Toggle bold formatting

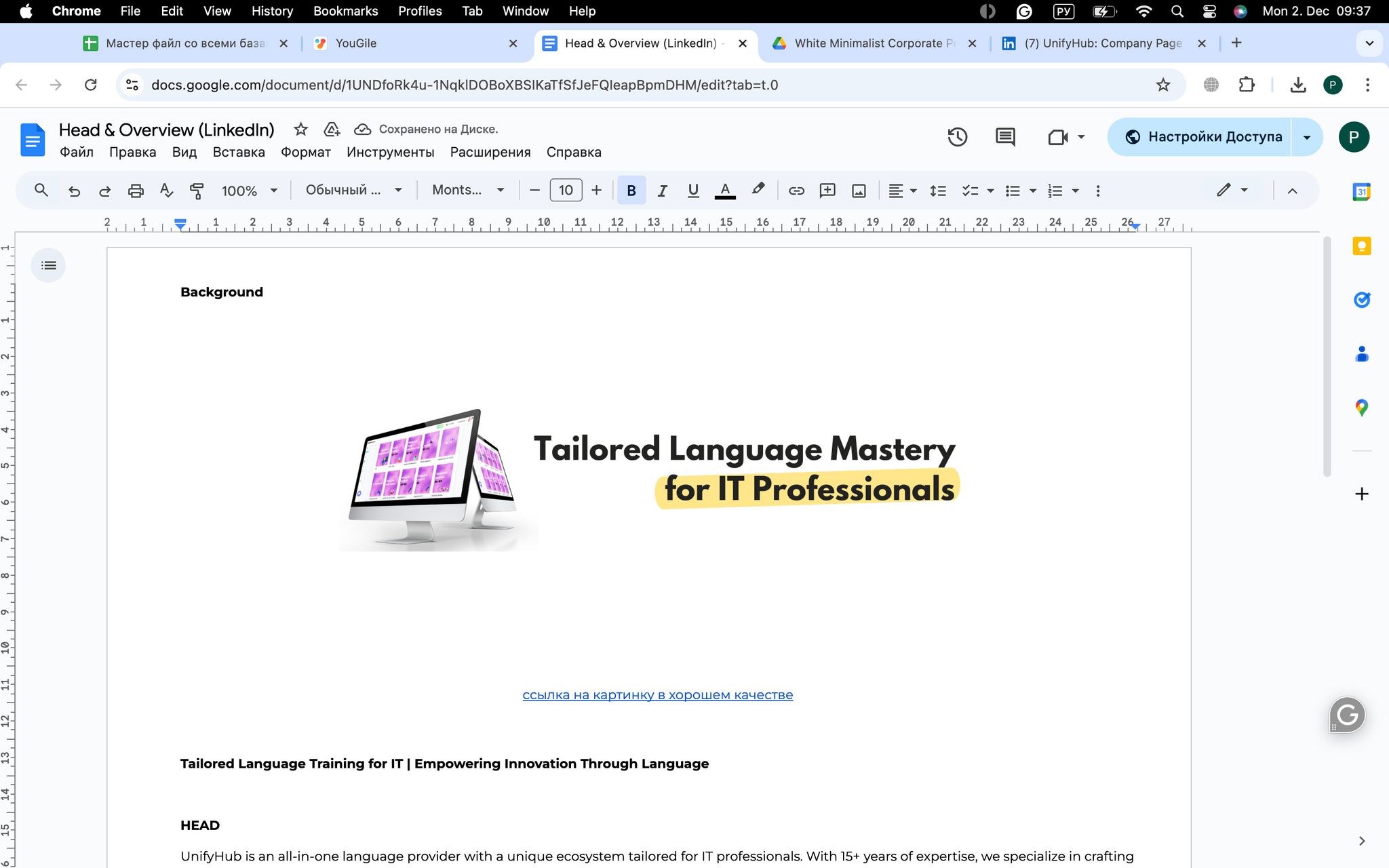pyautogui.click(x=631, y=191)
